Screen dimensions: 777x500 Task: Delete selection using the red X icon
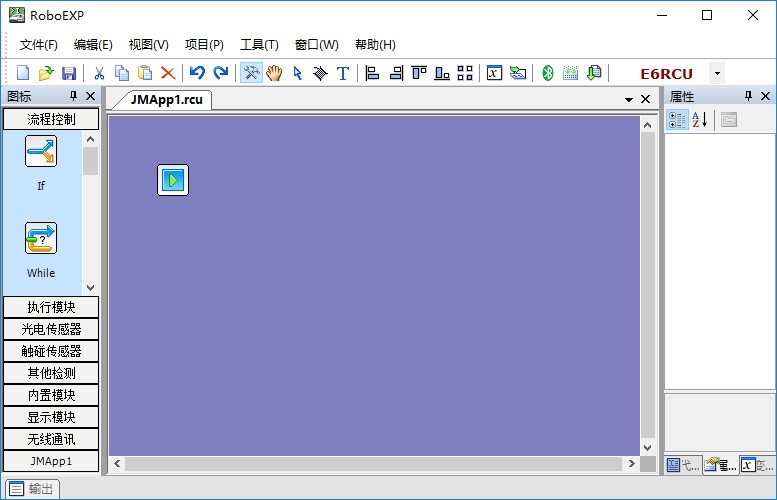[168, 73]
